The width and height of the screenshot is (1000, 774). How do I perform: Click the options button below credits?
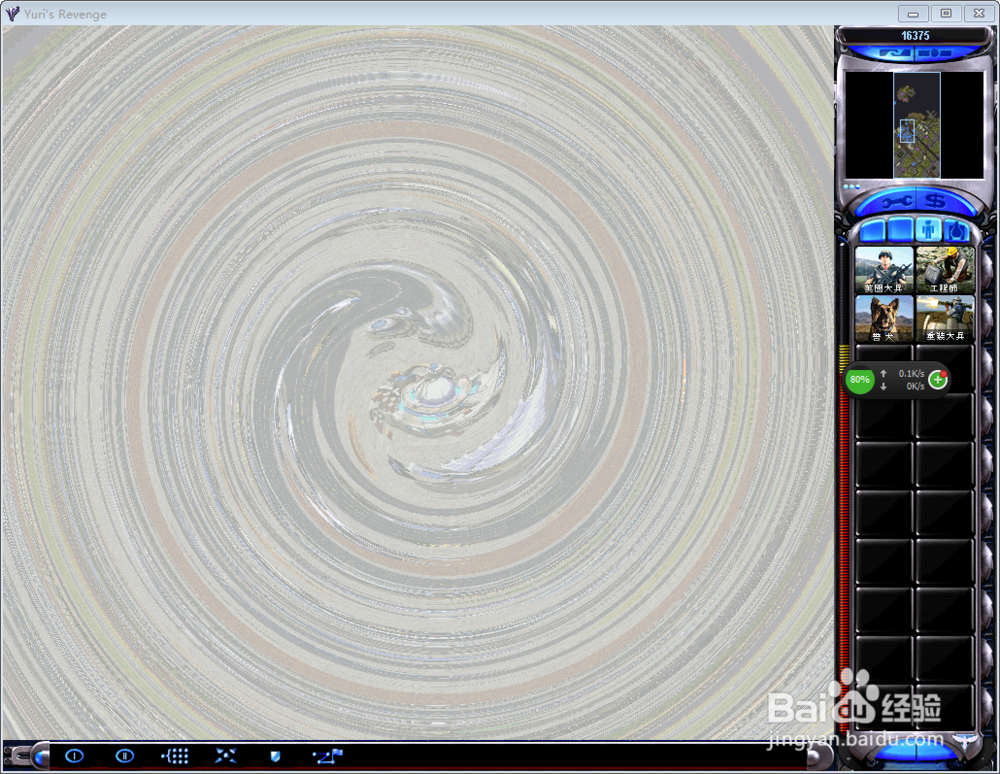(x=936, y=54)
